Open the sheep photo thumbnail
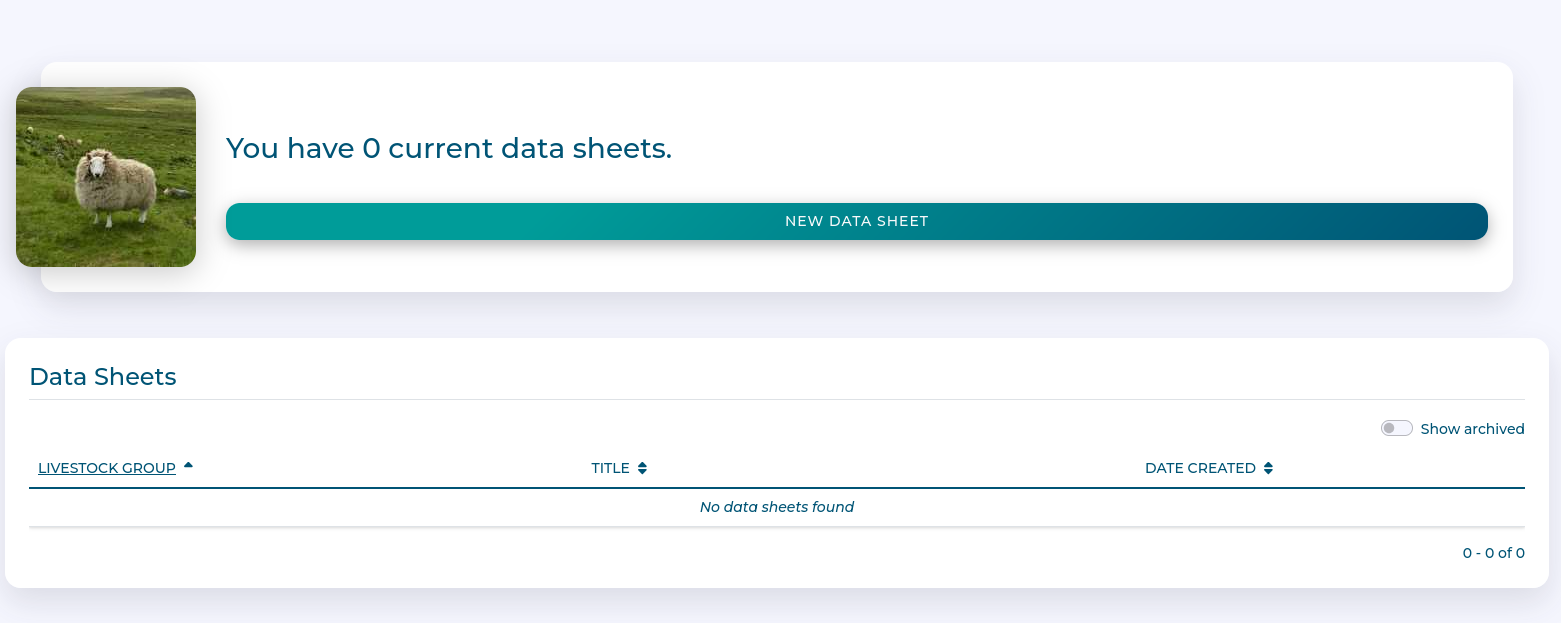 click(106, 177)
